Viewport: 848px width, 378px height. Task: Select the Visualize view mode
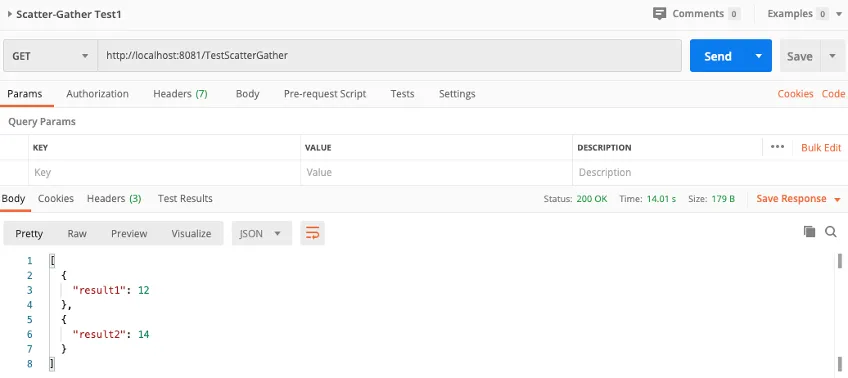[191, 234]
